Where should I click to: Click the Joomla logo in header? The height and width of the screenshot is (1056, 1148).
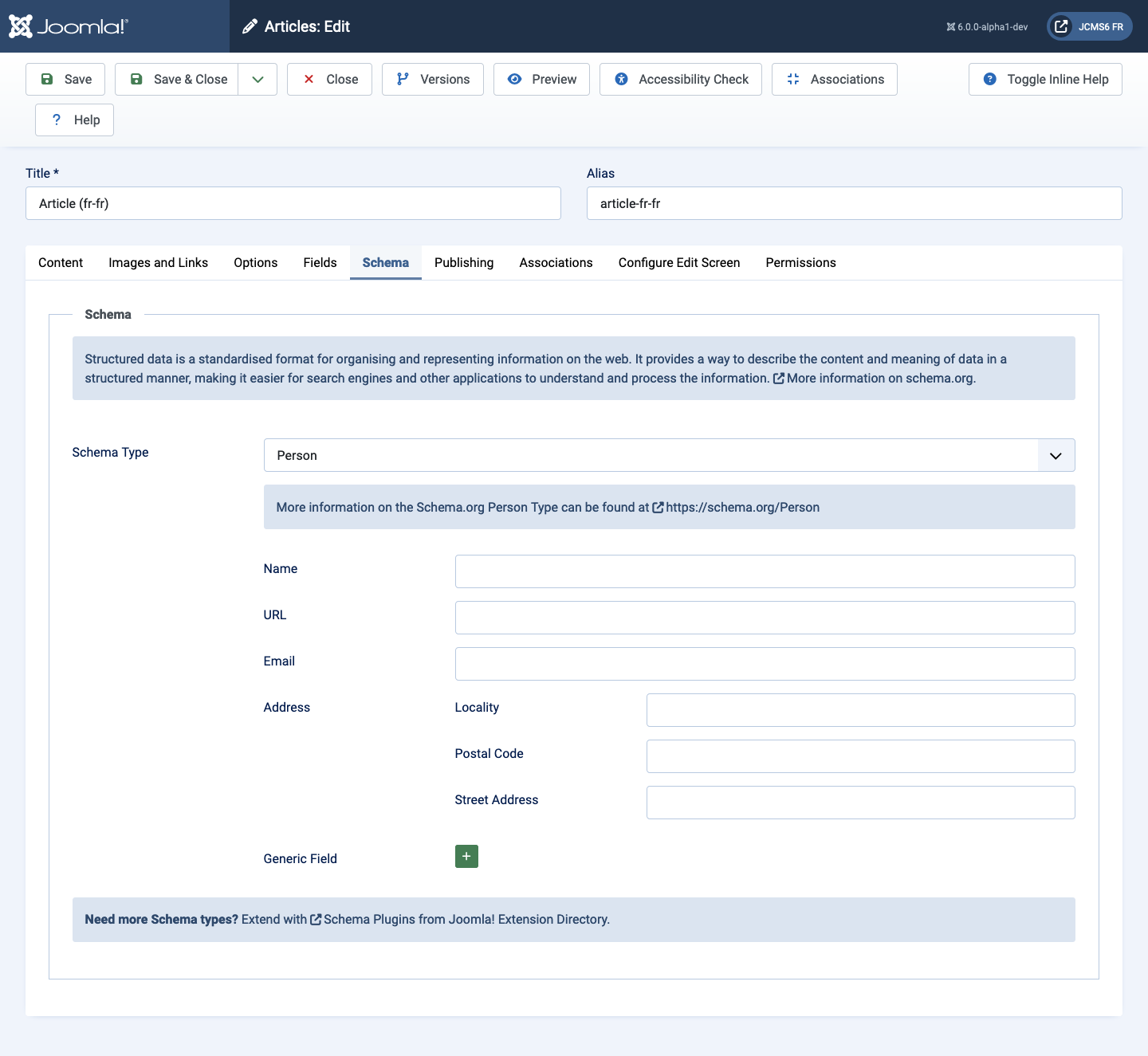69,26
